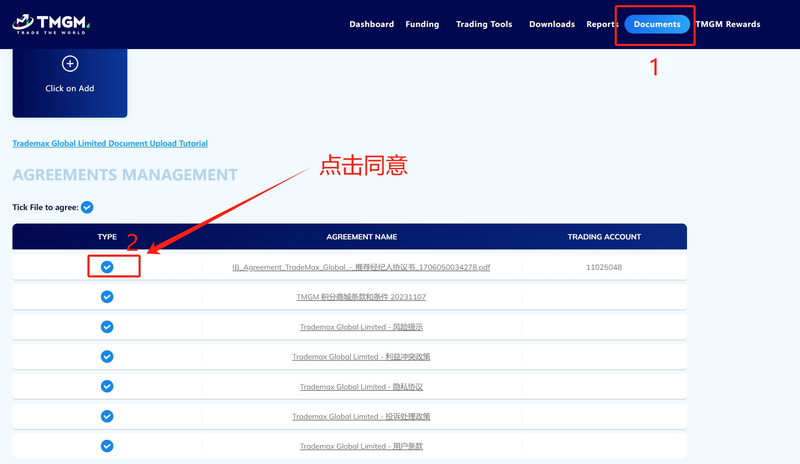Open the IB_Agreement_TradeMax_Global pdf link
800x464 pixels.
coord(361,267)
